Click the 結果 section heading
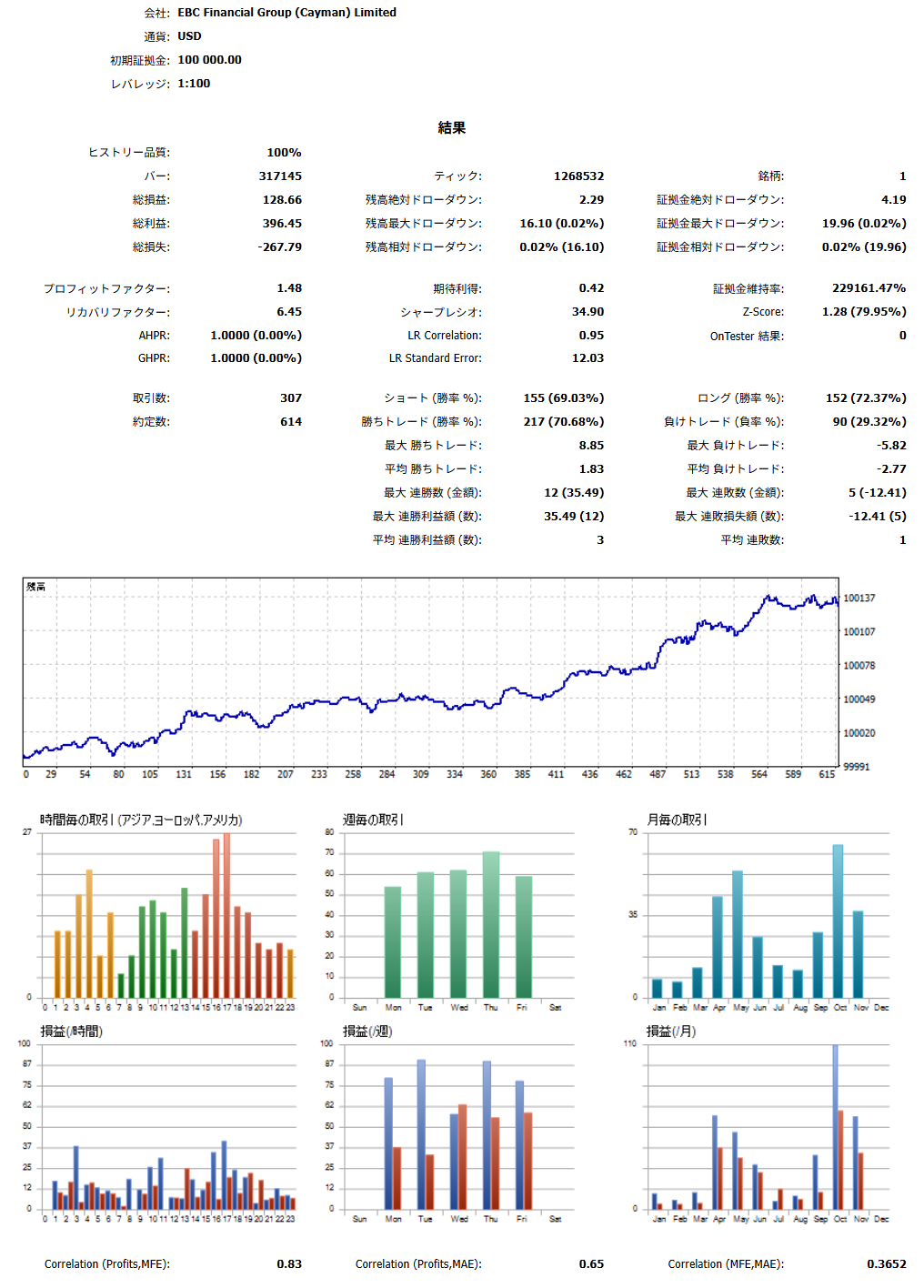Screen dimensions: 924x1288 point(451,128)
